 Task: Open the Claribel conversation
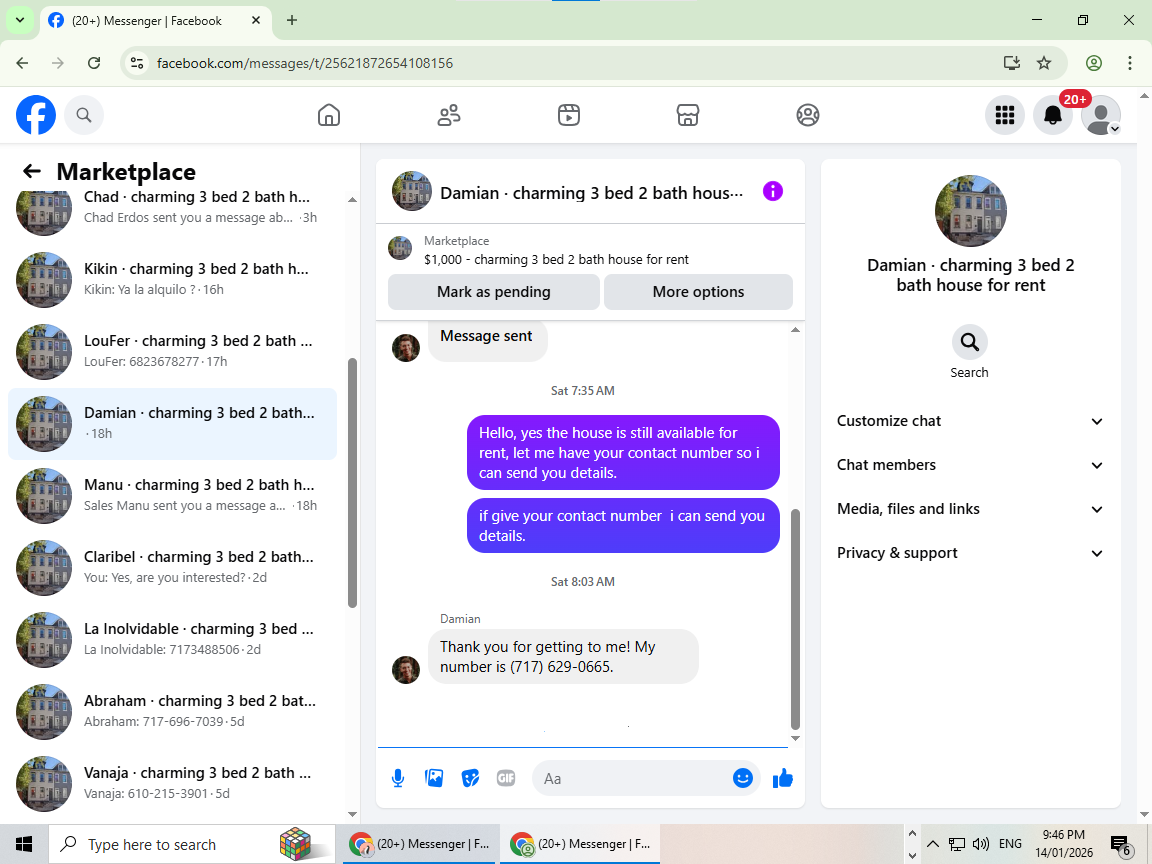[172, 568]
